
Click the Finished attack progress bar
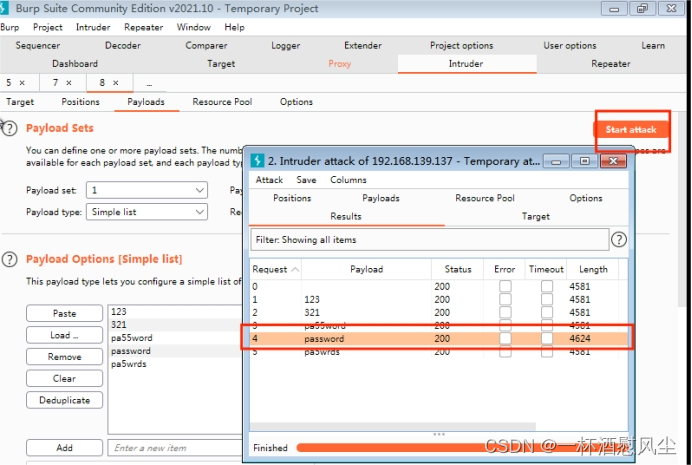(461, 448)
